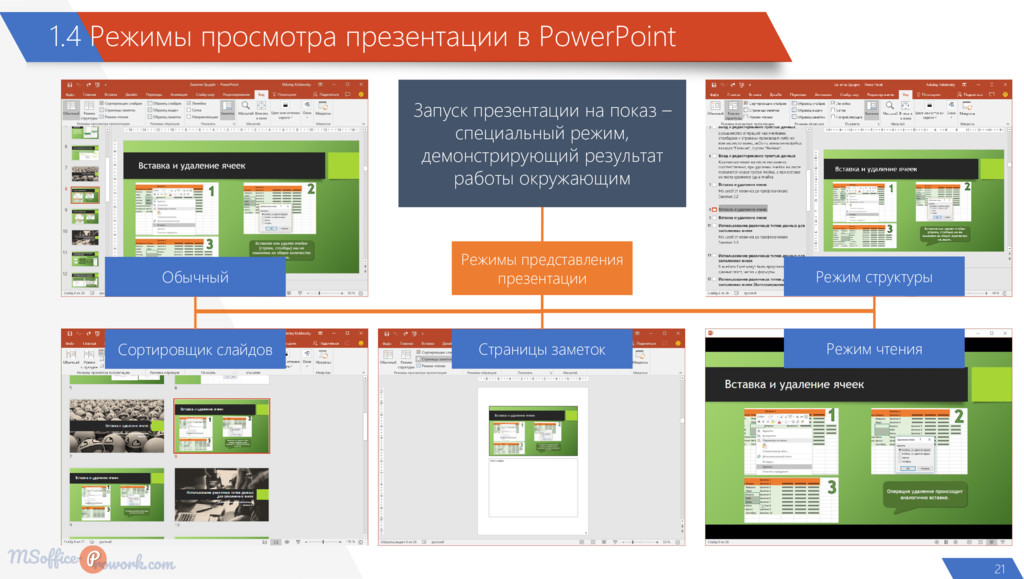Click Вписать в окно in the top-left window
This screenshot has height=579, width=1024.
(x=261, y=109)
